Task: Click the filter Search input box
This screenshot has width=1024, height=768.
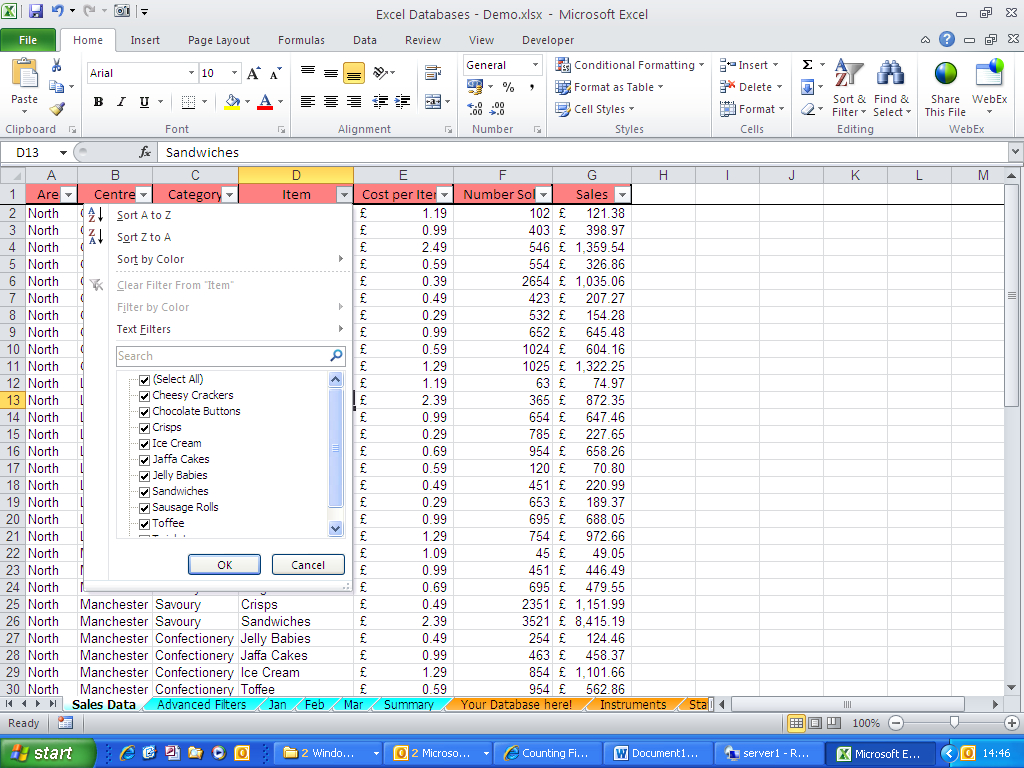Action: coord(222,356)
